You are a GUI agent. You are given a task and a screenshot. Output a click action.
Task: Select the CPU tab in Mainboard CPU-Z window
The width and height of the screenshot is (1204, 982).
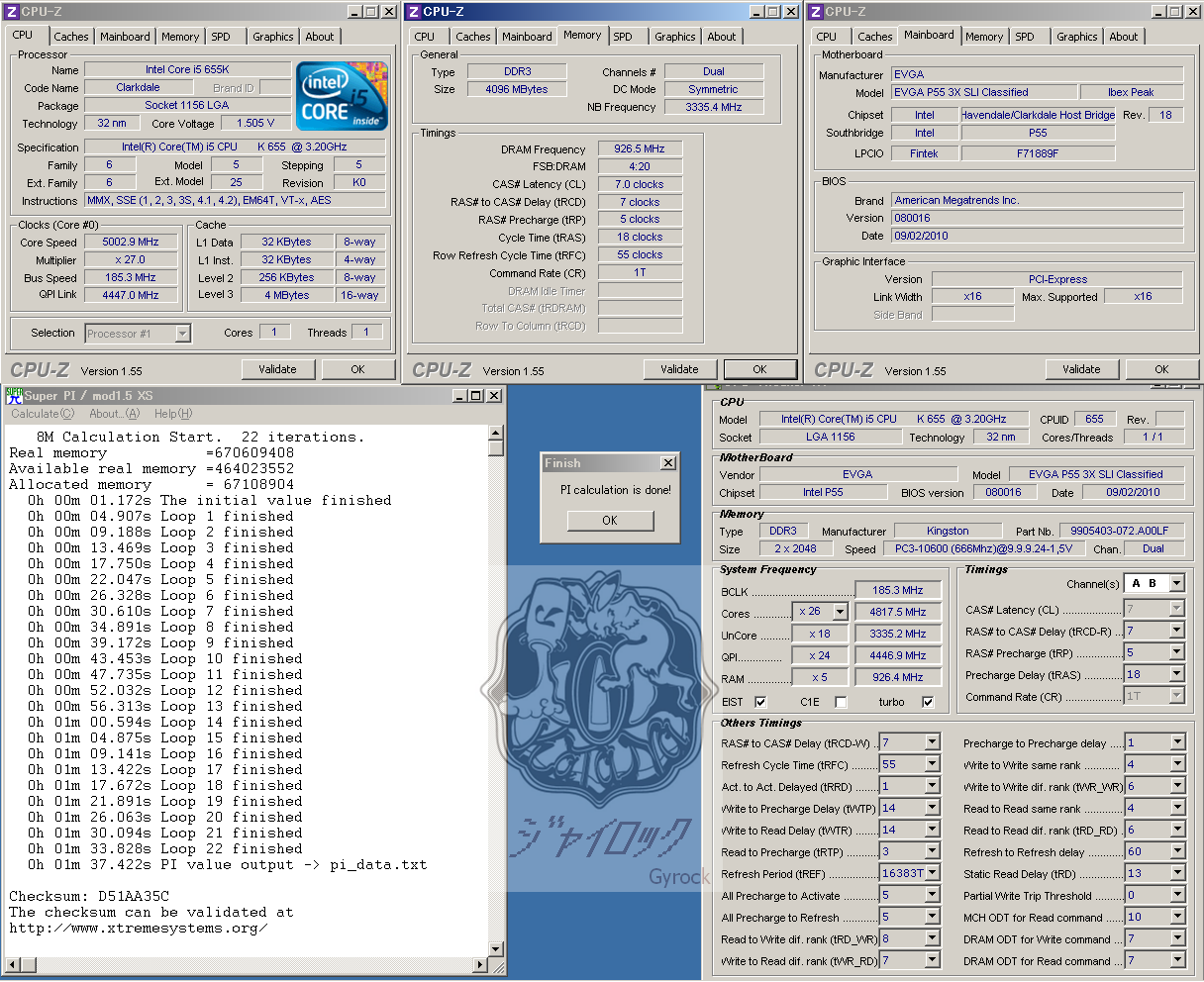click(827, 37)
